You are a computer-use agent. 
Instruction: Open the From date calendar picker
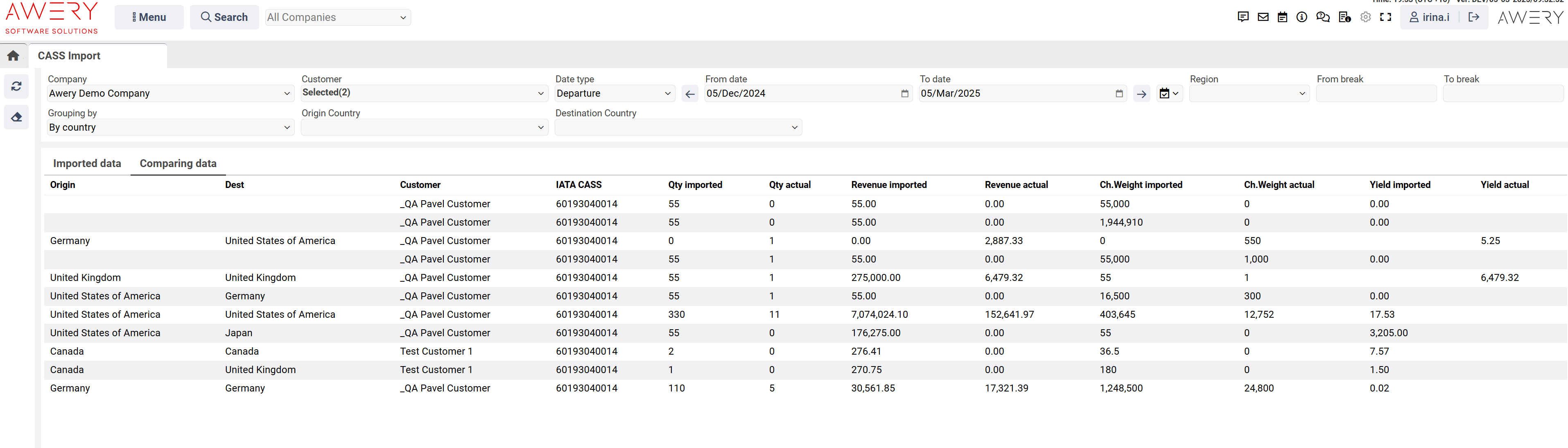(x=904, y=94)
